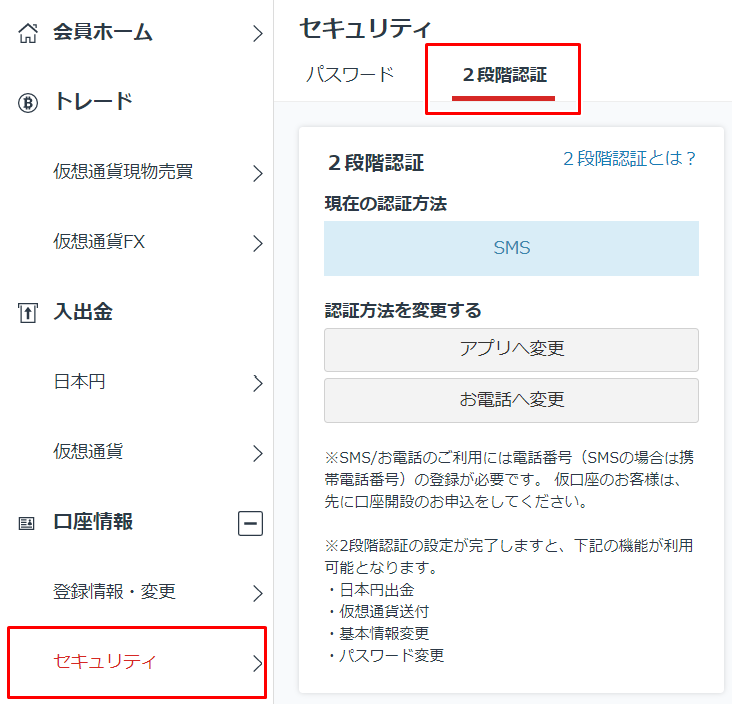Click the chevron next to セキュリティ menu item

[258, 663]
